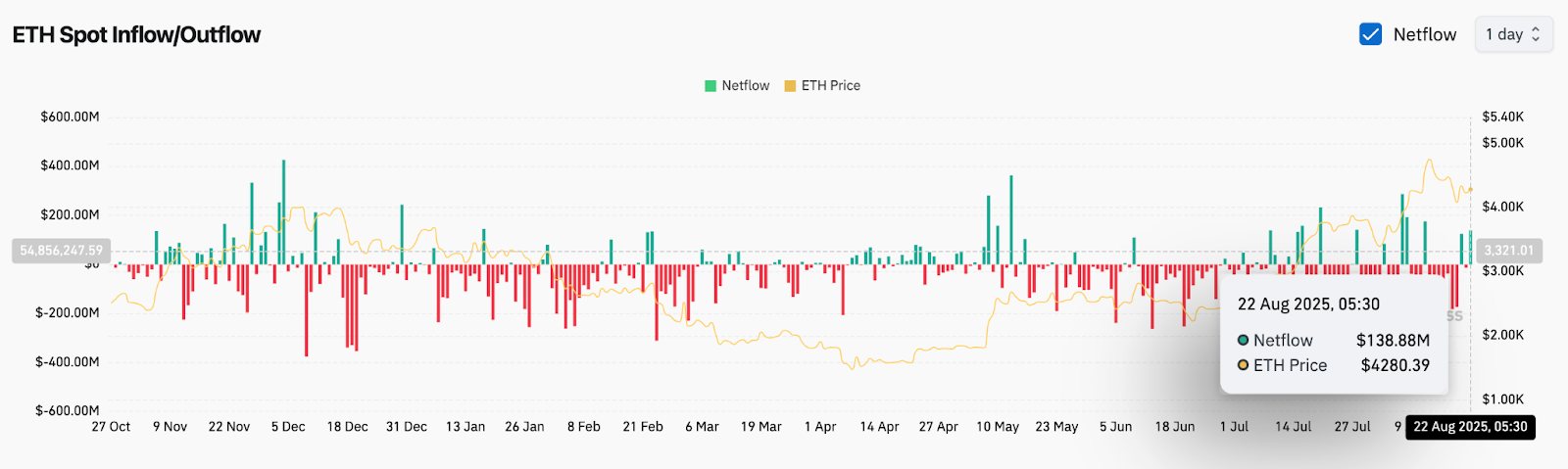1568x469 pixels.
Task: Click the 22 Aug 2025, 05:30 axis marker
Action: tap(1470, 427)
